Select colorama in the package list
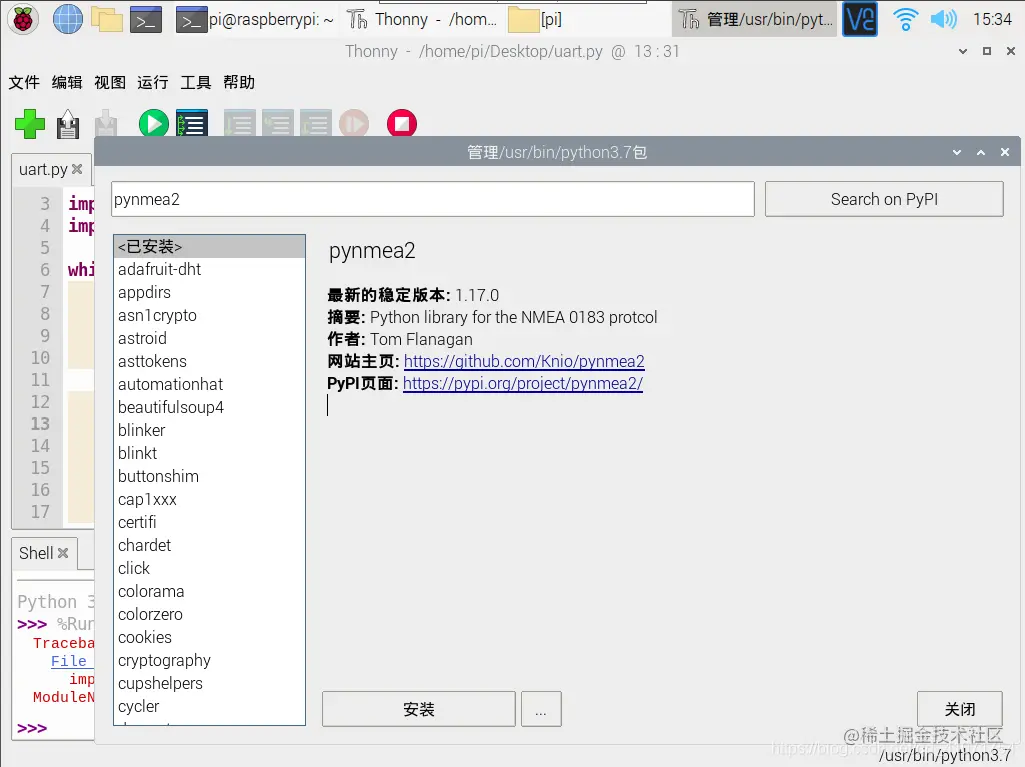 [209, 591]
